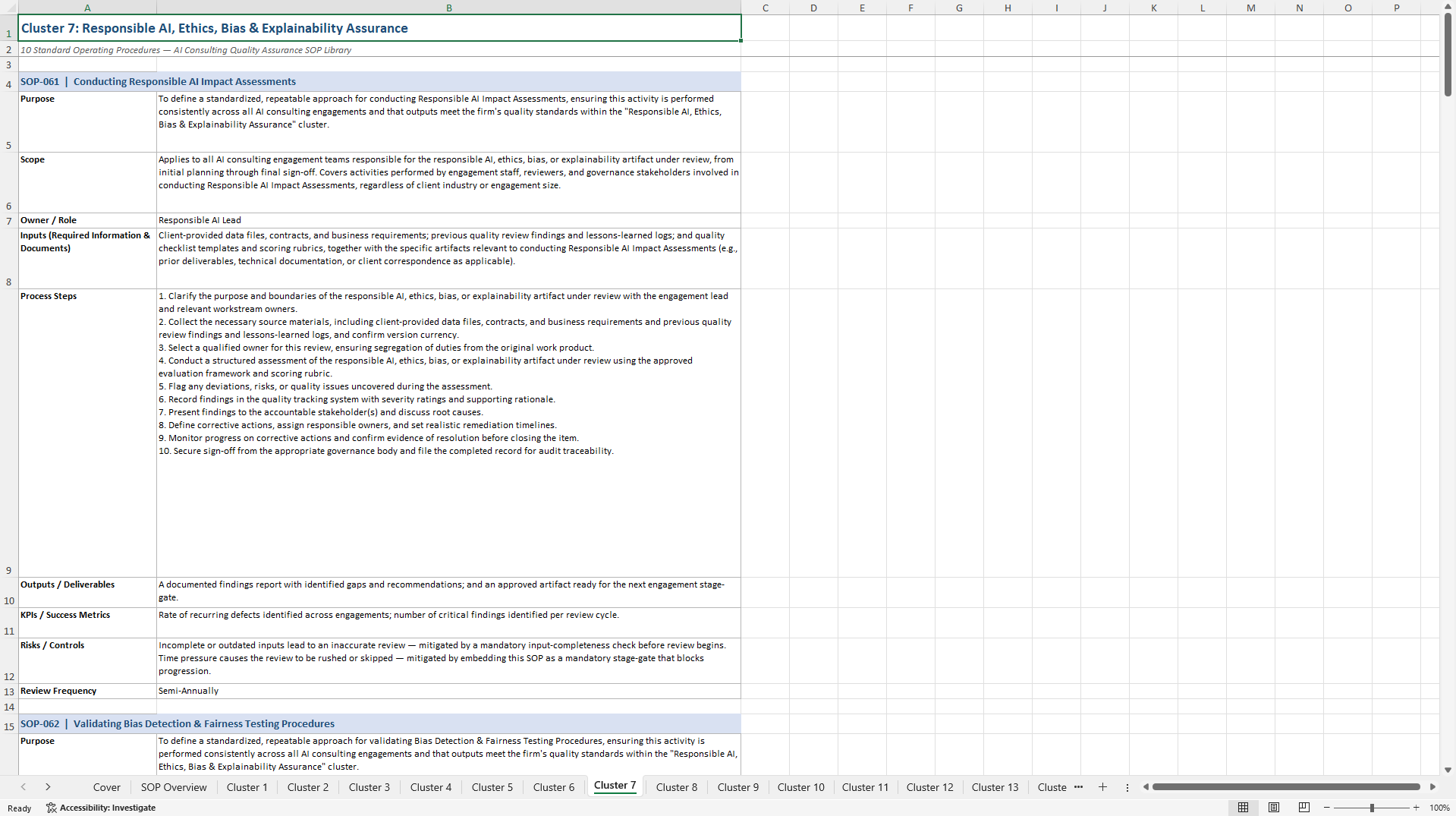The image size is (1456, 816).
Task: Click horizontal scrollbar right arrow
Action: [1432, 787]
